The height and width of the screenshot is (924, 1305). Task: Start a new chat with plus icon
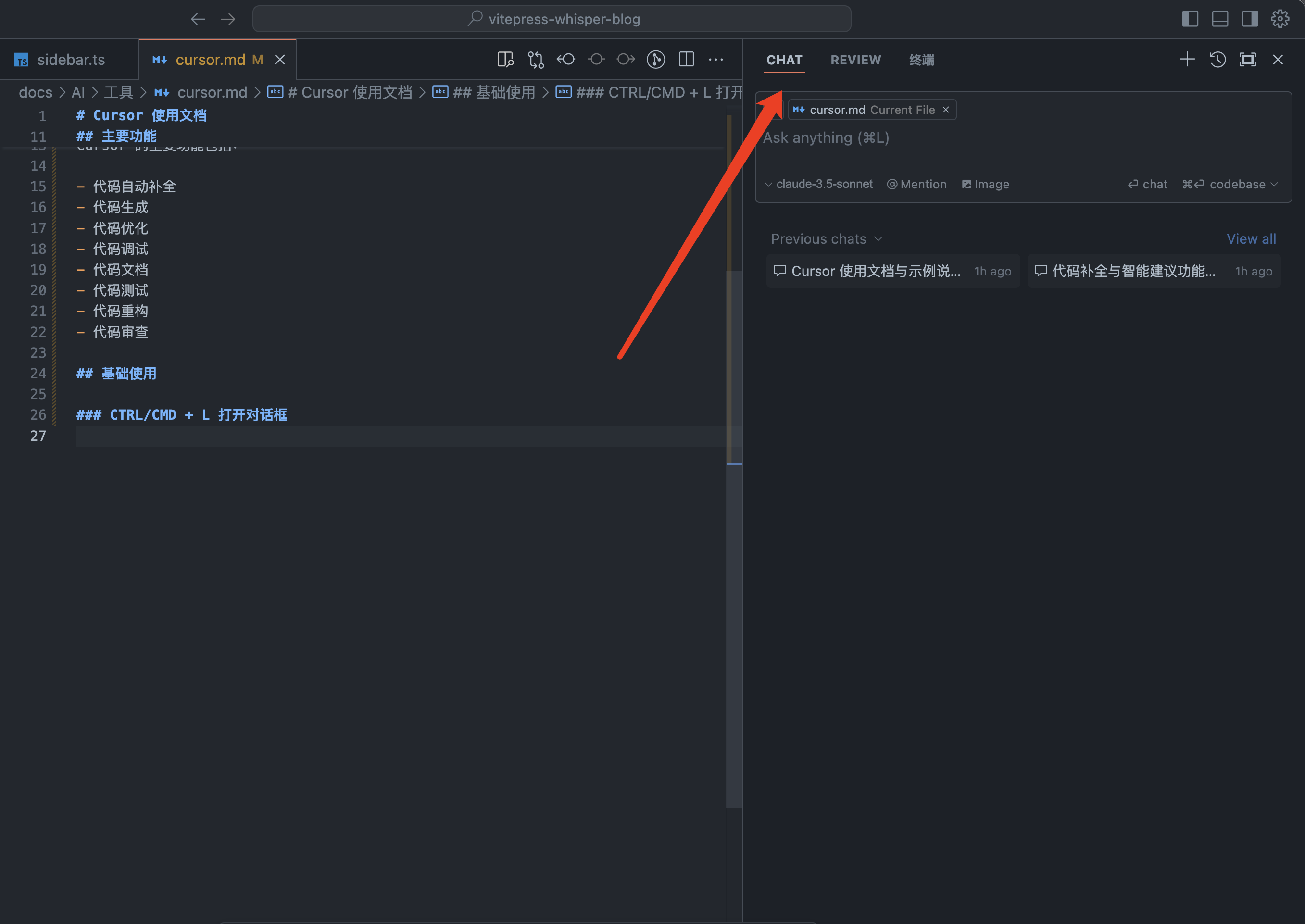click(1187, 60)
